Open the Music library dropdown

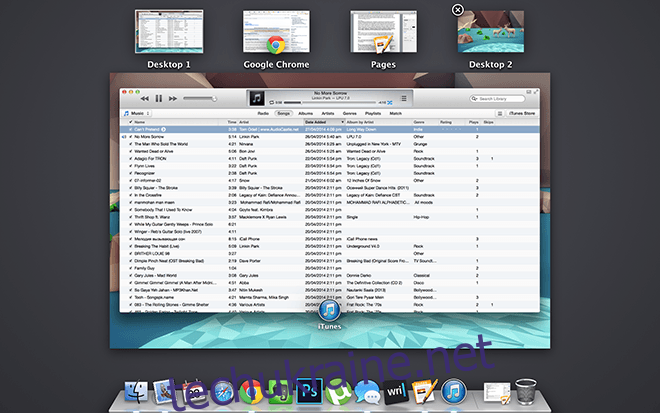click(x=137, y=113)
